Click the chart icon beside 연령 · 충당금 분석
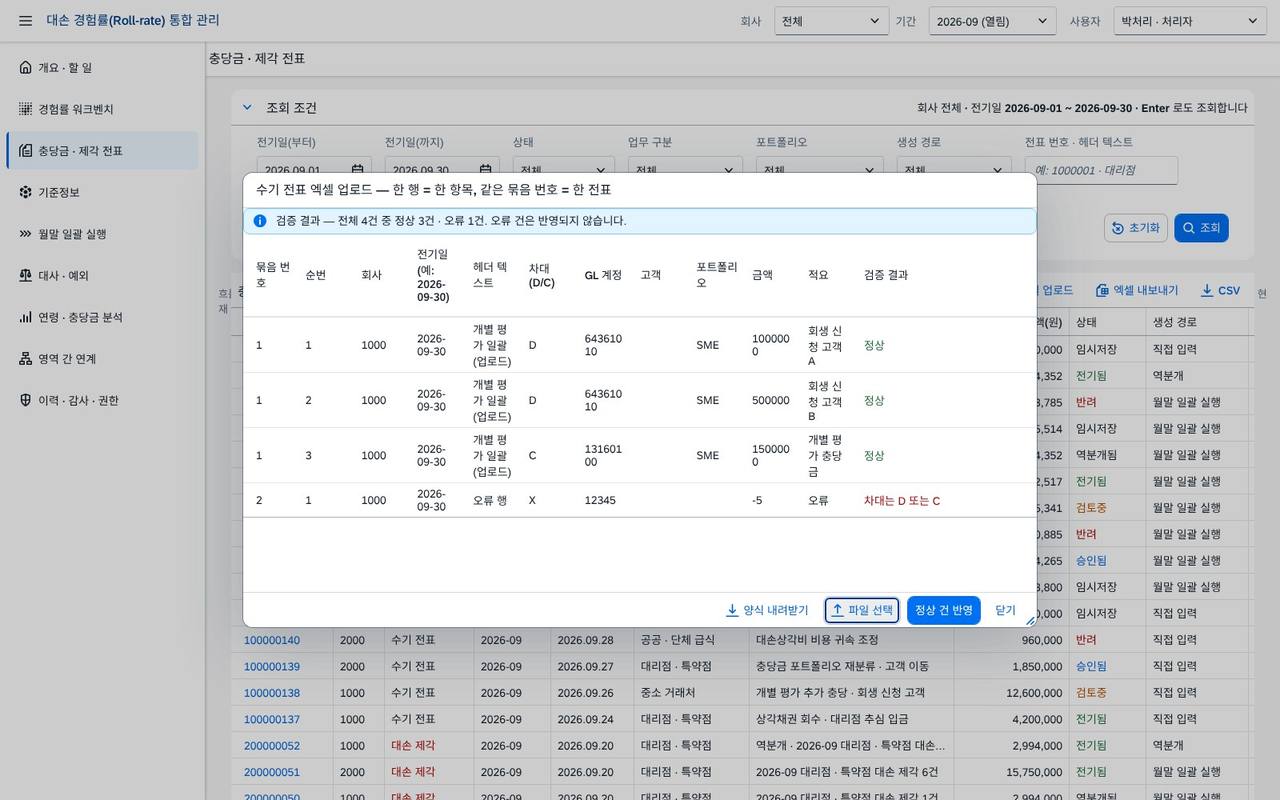Image resolution: width=1280 pixels, height=800 pixels. [25, 317]
